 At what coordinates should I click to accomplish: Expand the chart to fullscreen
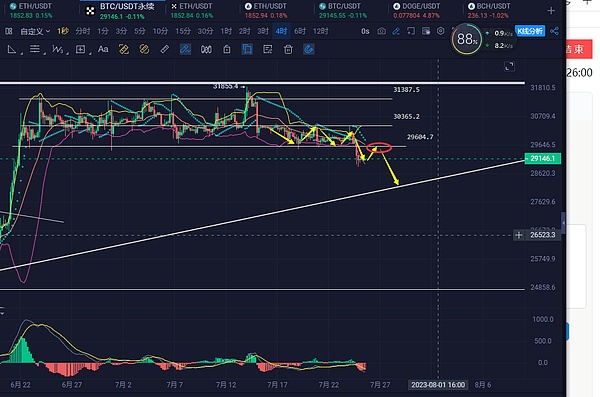click(509, 66)
